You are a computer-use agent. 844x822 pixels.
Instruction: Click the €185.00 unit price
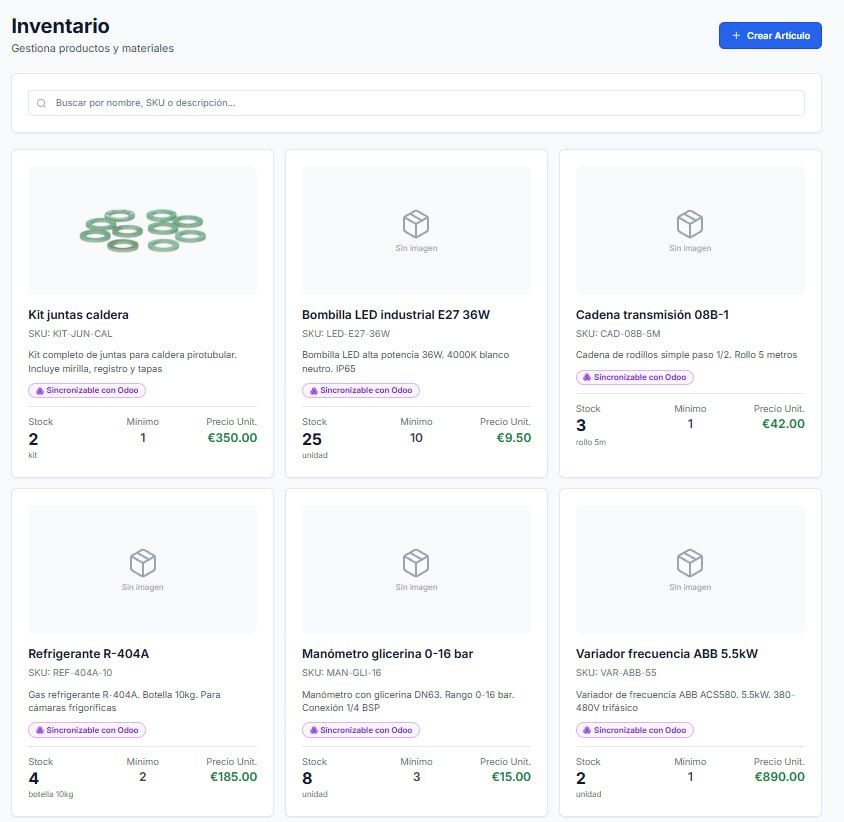234,777
